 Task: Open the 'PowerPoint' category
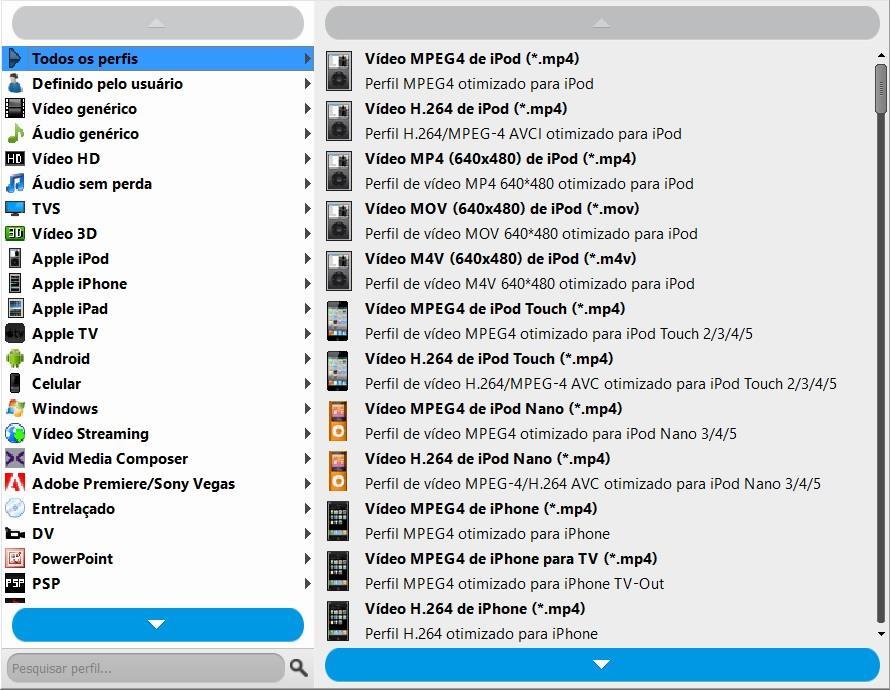[x=158, y=558]
